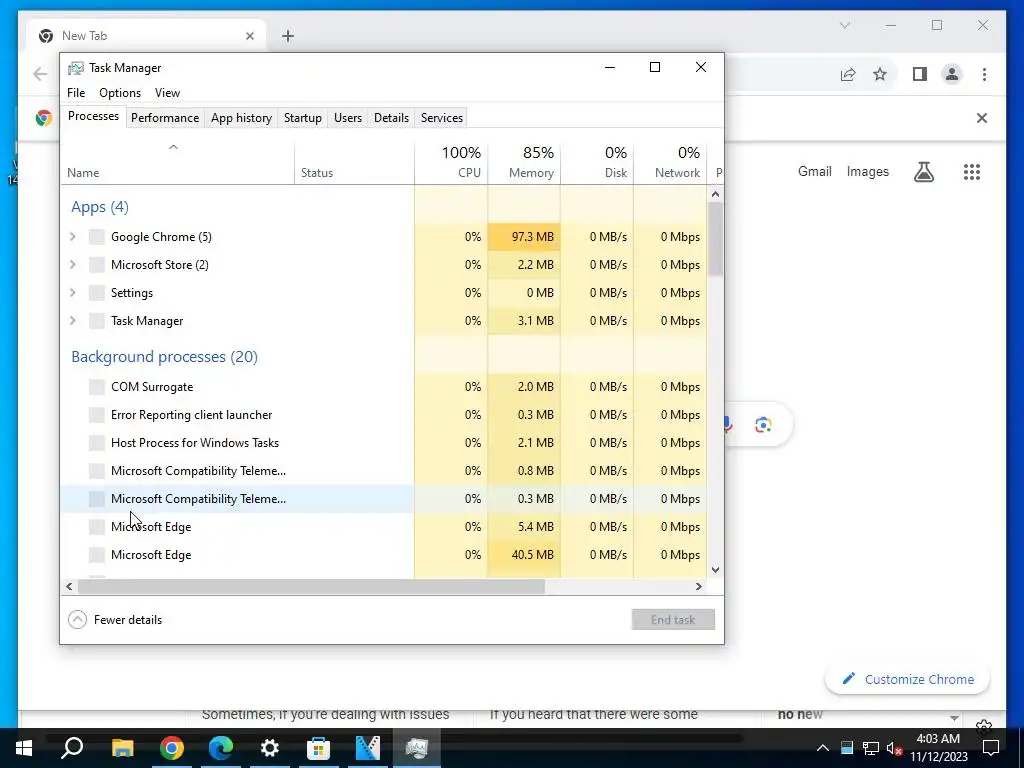
Task: Select Microsoft Edge row using 5.4 MB
Action: pyautogui.click(x=383, y=527)
